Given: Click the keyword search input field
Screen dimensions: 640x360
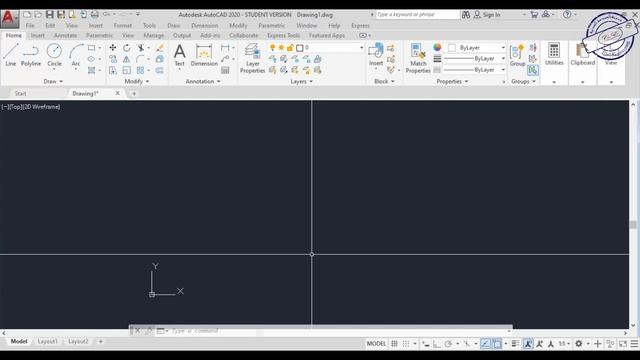Looking at the screenshot, I should point(417,14).
